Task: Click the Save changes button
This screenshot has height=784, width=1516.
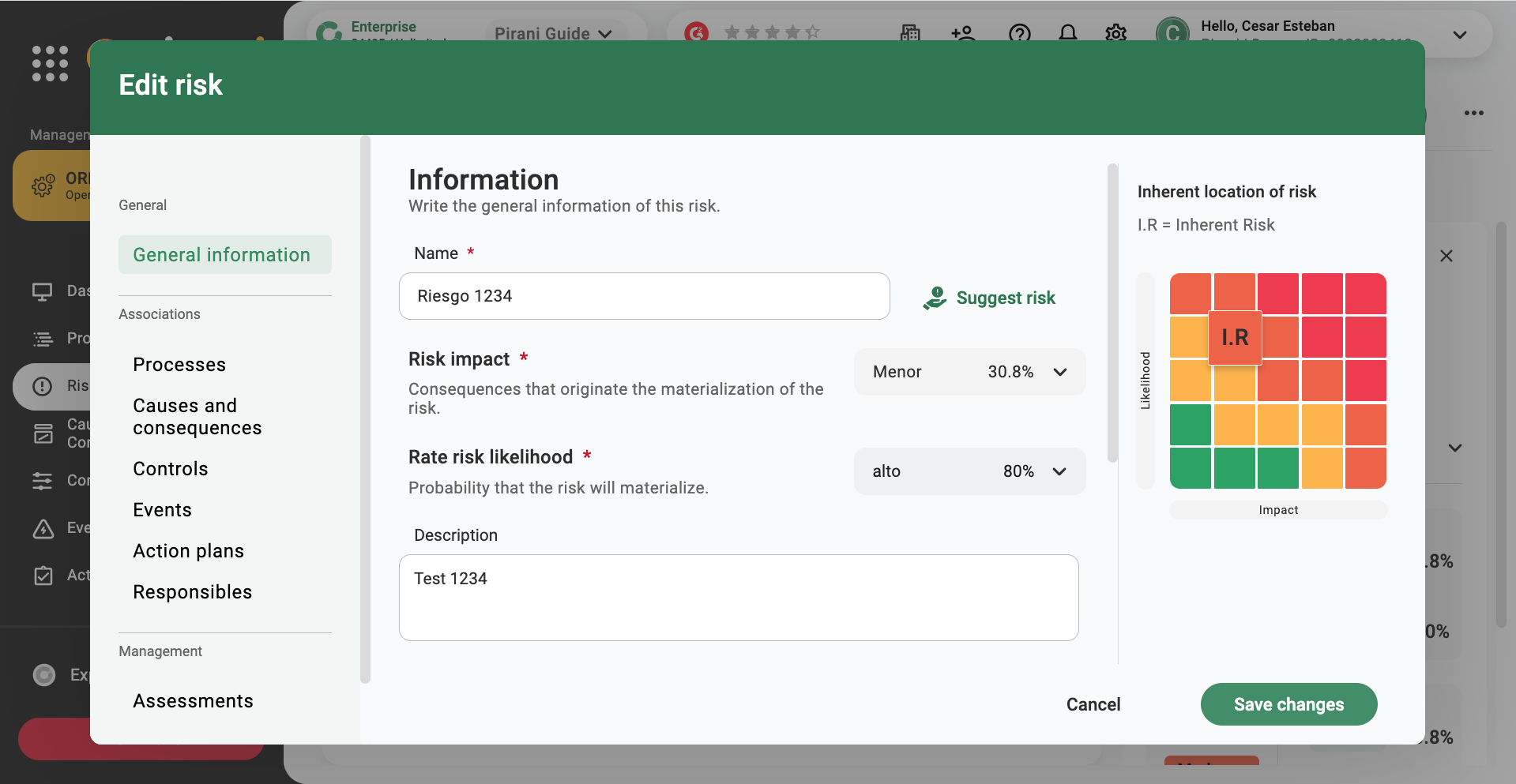Action: pos(1288,704)
